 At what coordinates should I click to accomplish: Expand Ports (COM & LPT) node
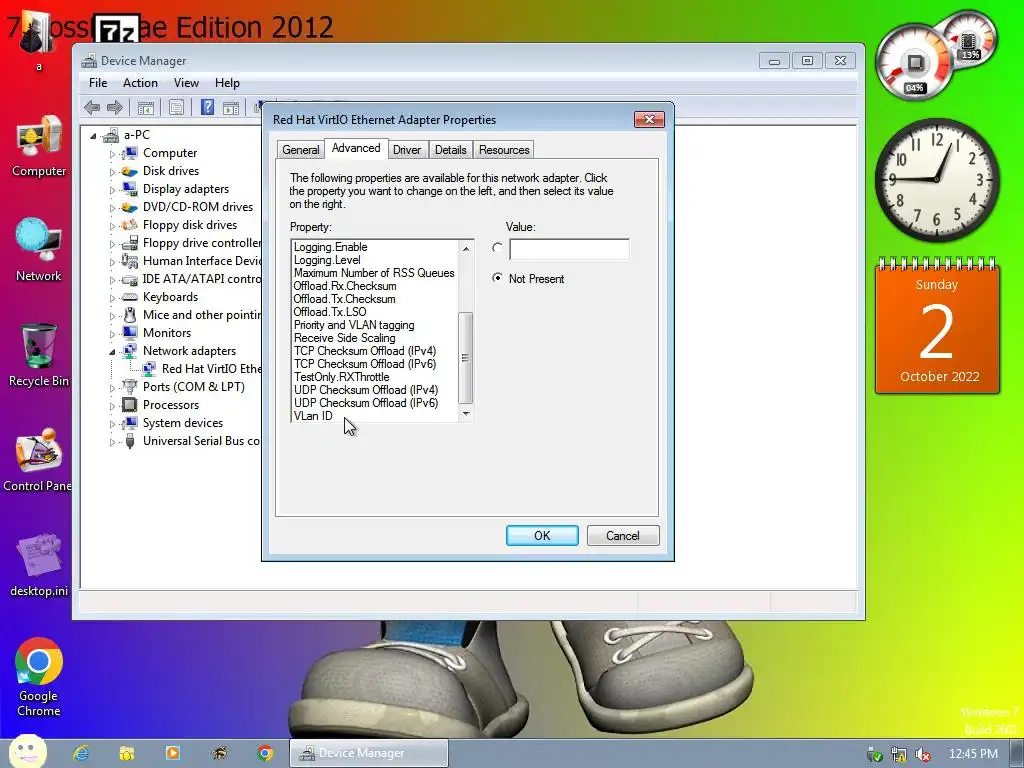tap(112, 388)
